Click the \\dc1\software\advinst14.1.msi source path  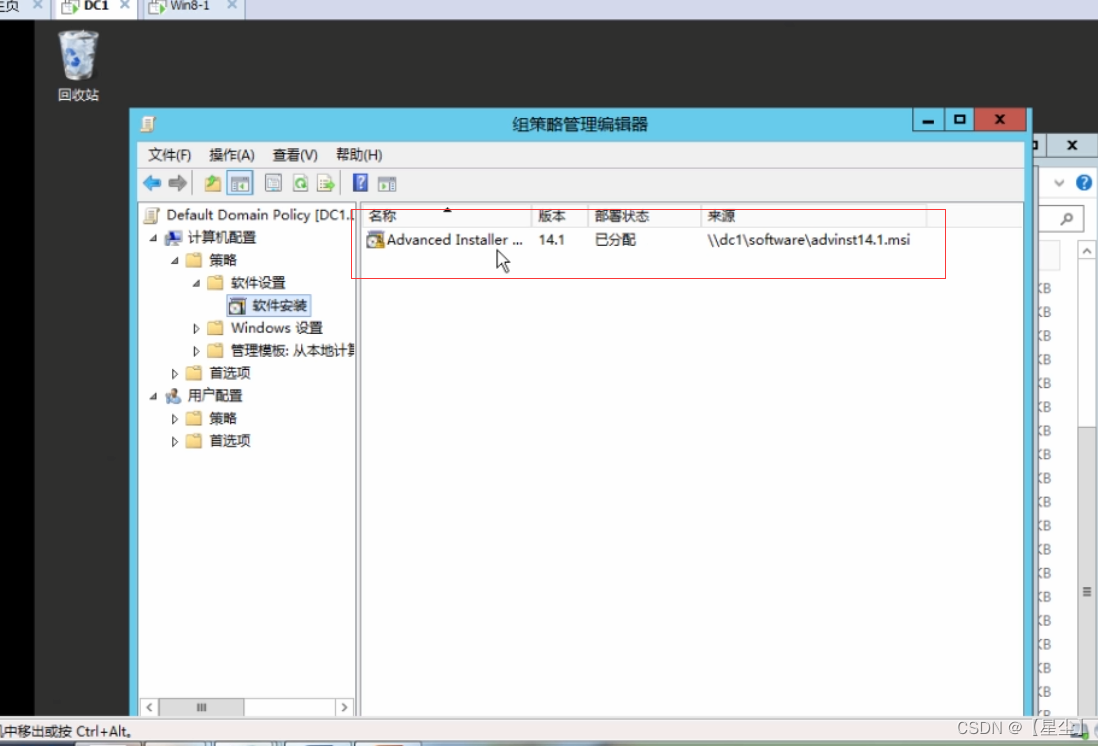coord(808,240)
